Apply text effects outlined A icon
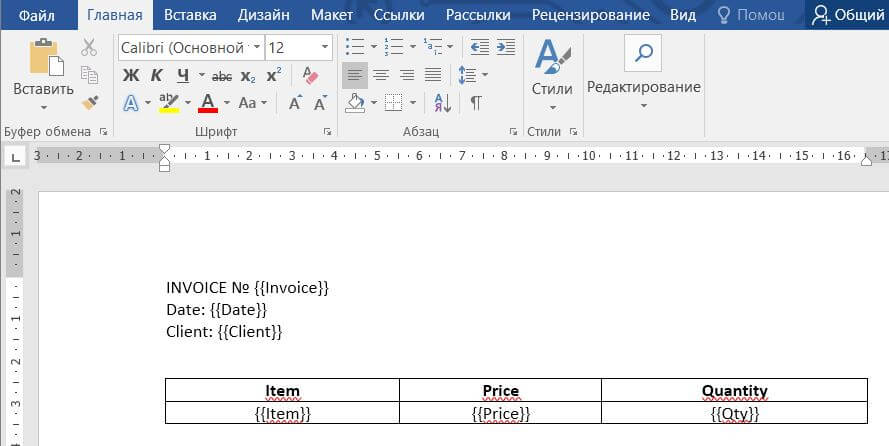889x446 pixels. [x=132, y=103]
